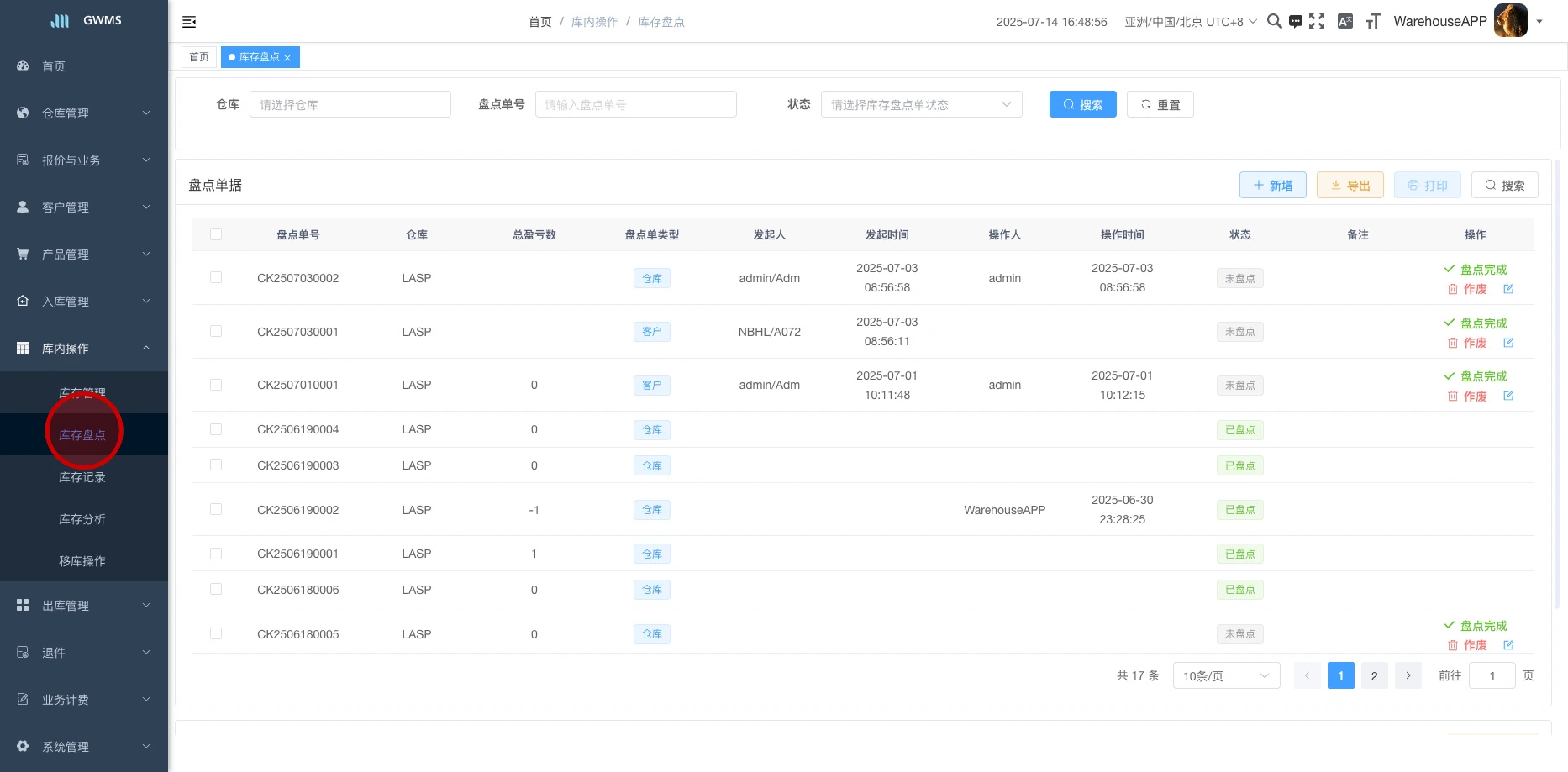The width and height of the screenshot is (1568, 772).
Task: Close the 库存盘点 tab with X
Action: tap(287, 58)
